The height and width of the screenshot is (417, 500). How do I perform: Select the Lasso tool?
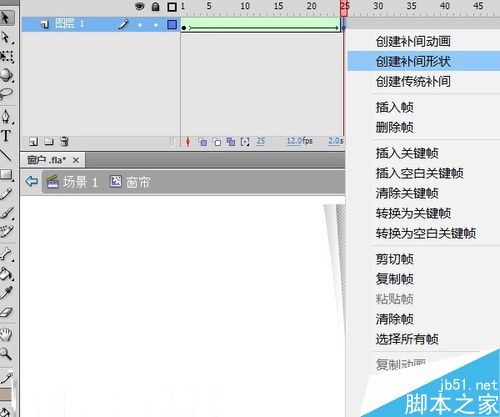[x=7, y=94]
